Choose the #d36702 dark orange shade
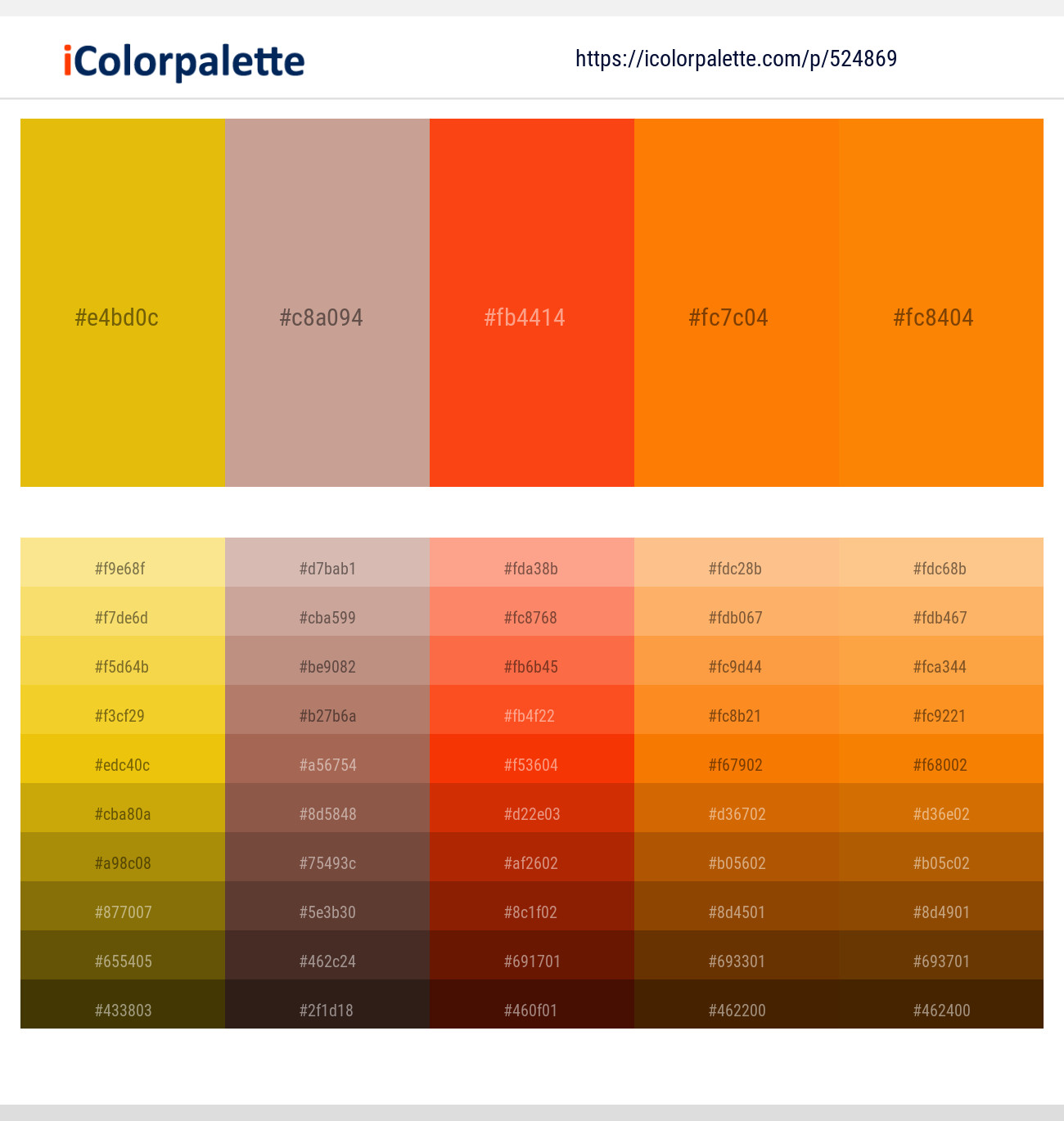Viewport: 1064px width, 1121px height. tap(737, 808)
